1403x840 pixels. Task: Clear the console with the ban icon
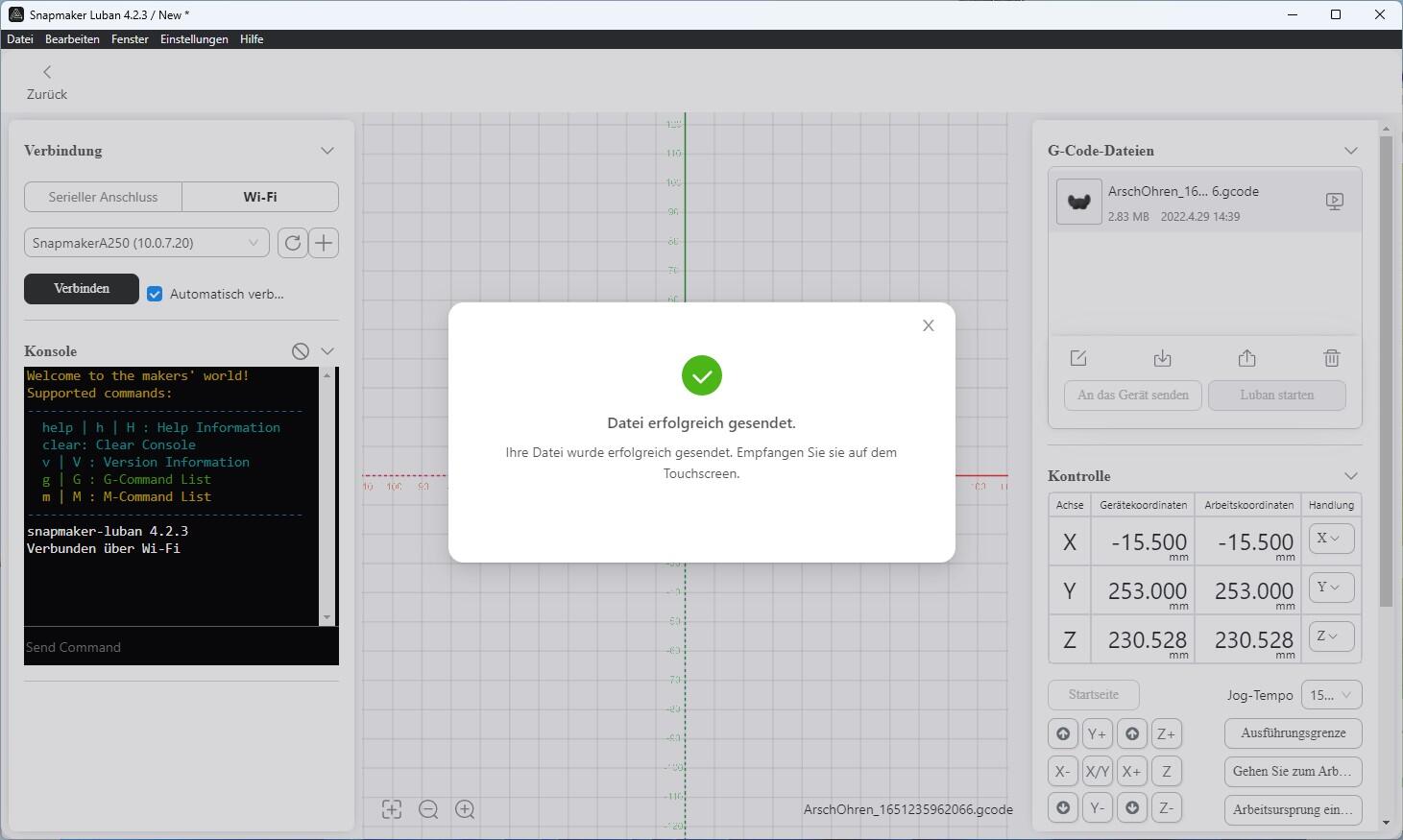(x=301, y=351)
